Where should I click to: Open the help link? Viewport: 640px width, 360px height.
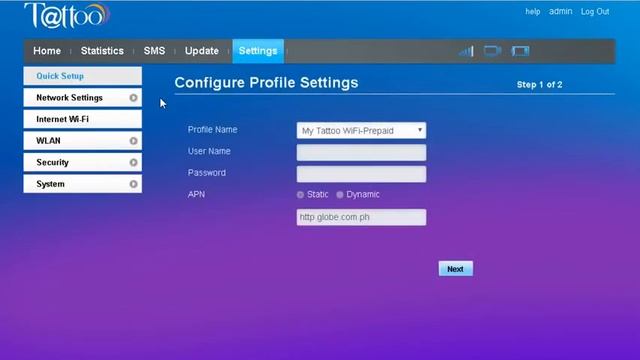coord(533,11)
